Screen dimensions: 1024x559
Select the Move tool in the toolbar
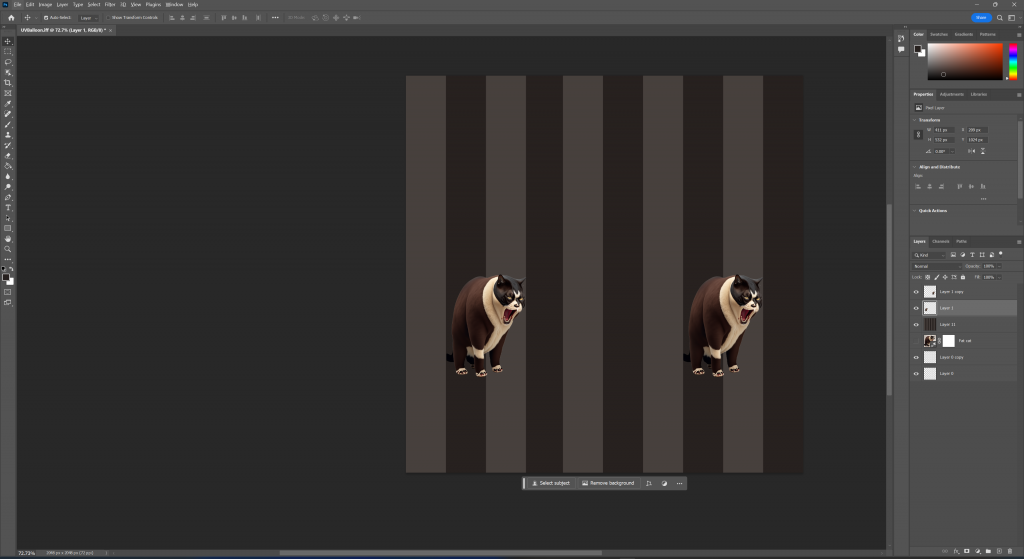click(8, 41)
